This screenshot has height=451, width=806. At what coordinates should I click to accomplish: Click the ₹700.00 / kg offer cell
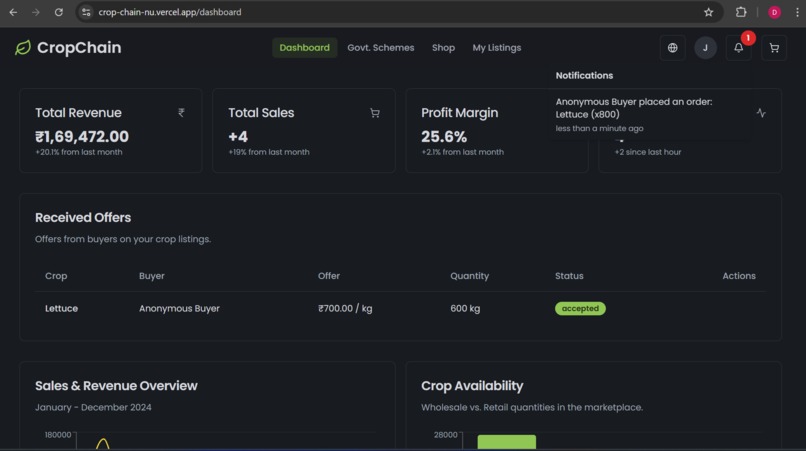pos(345,309)
